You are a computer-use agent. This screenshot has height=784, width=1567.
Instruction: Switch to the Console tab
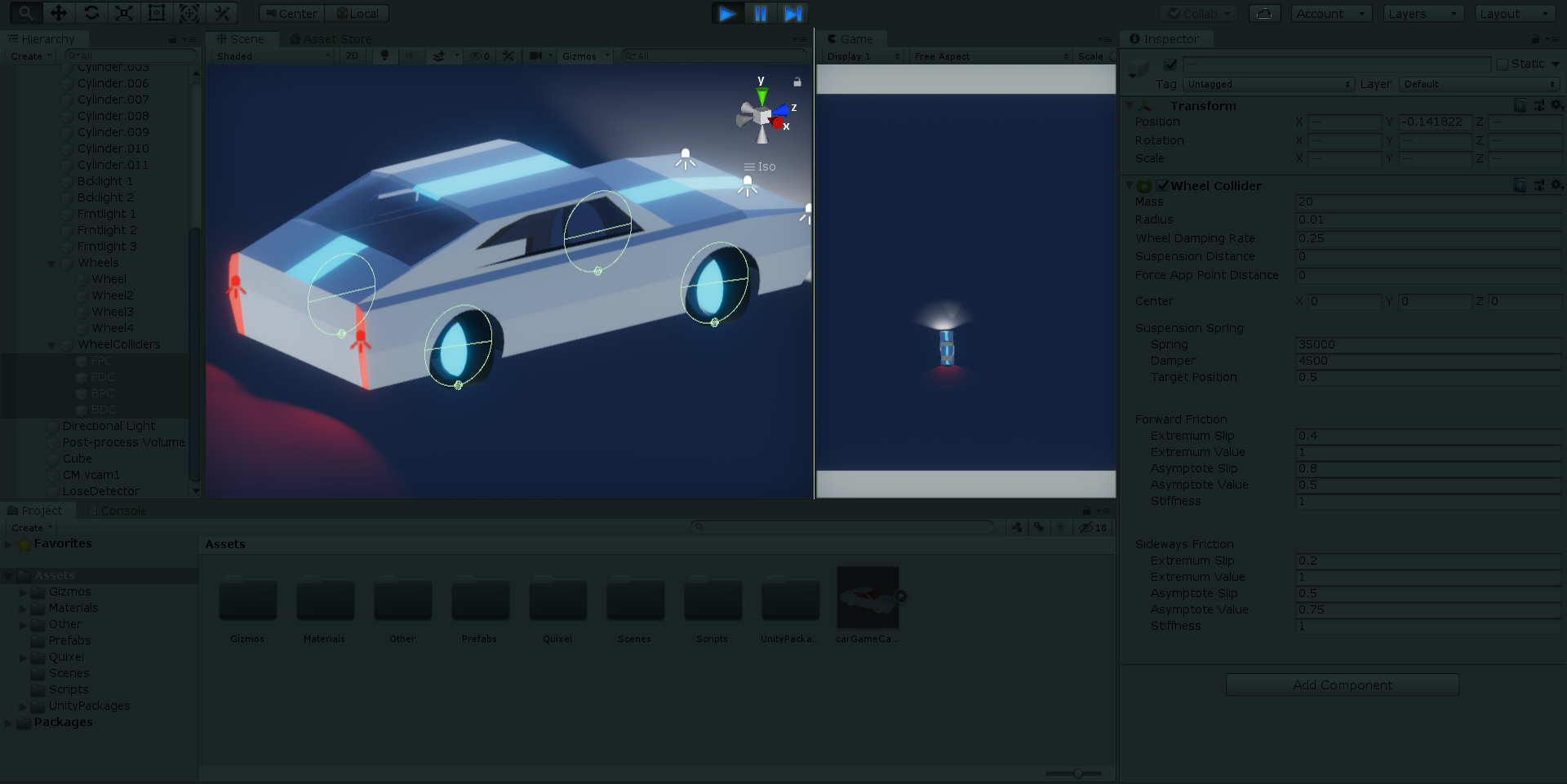pyautogui.click(x=116, y=511)
